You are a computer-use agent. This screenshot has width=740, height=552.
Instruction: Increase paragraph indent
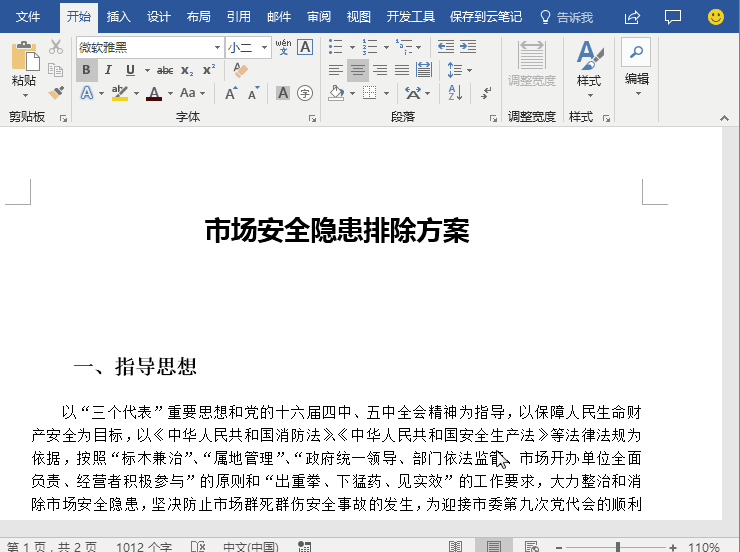point(468,47)
